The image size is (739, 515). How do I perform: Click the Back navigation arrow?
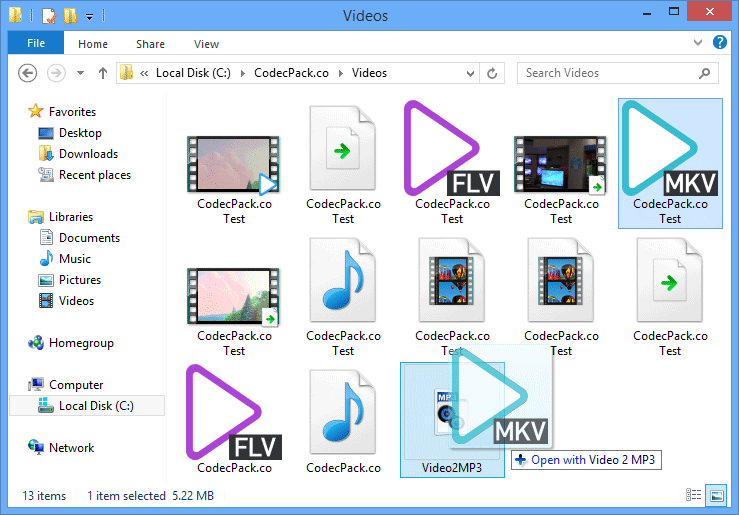click(x=27, y=73)
